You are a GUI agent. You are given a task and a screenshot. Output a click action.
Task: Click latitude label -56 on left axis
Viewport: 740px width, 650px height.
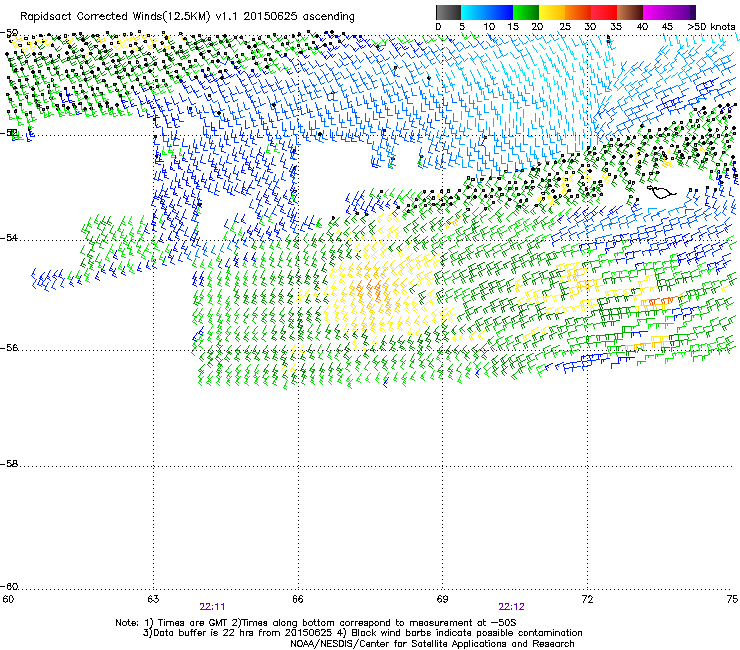click(x=9, y=348)
